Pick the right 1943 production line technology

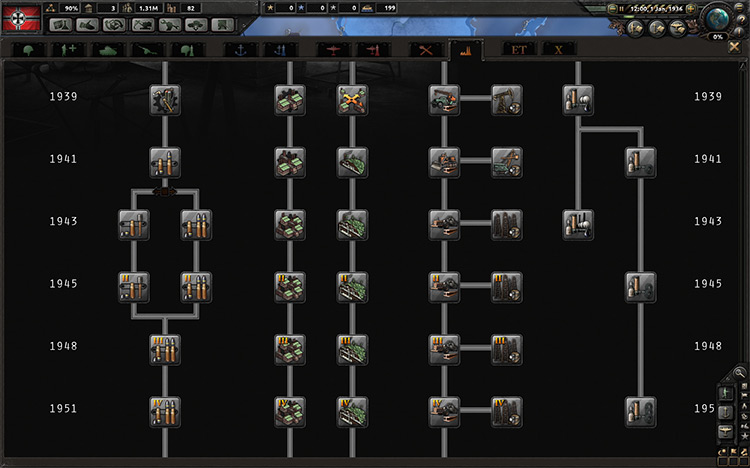point(197,224)
